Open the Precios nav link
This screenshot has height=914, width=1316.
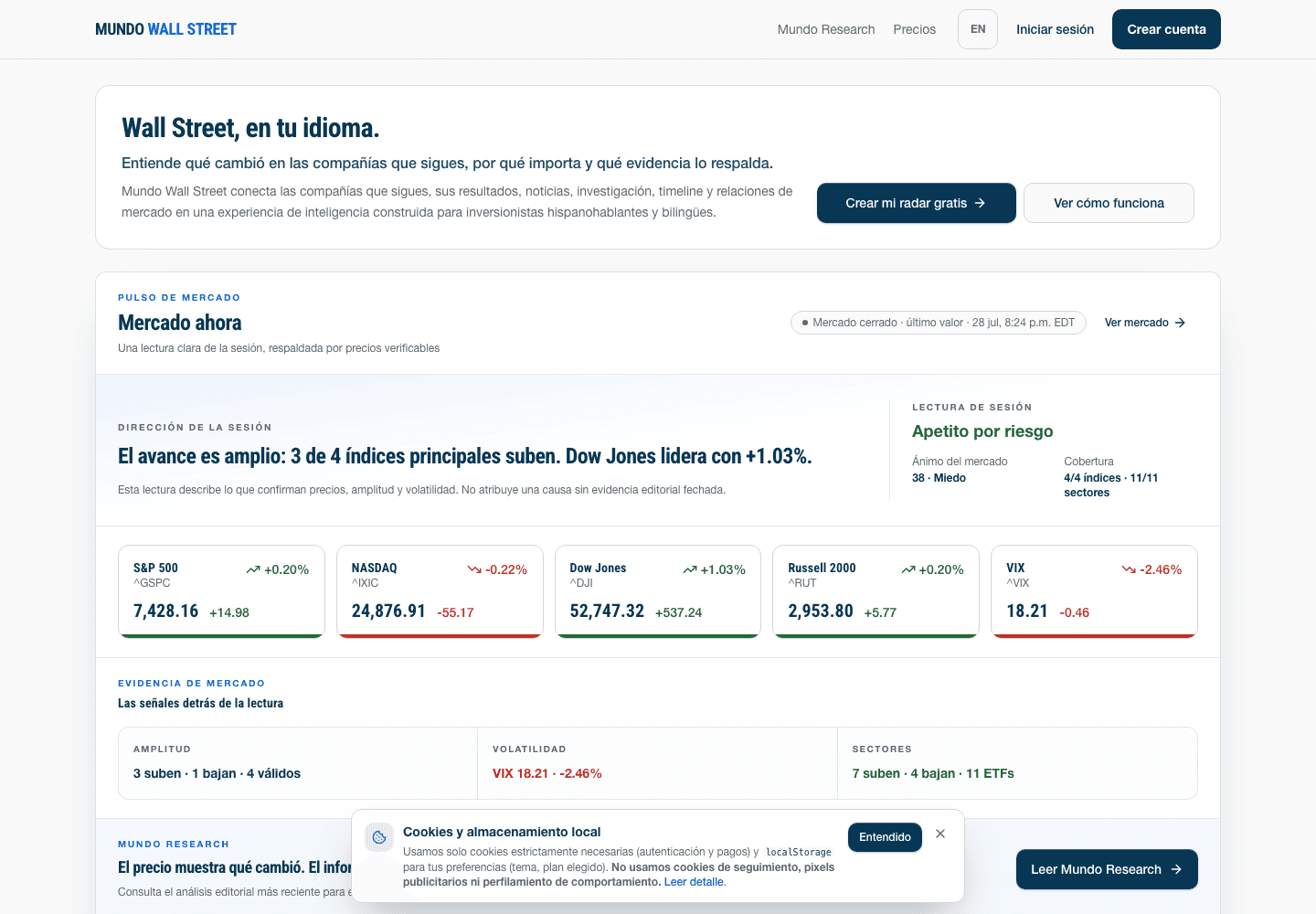pyautogui.click(x=915, y=29)
